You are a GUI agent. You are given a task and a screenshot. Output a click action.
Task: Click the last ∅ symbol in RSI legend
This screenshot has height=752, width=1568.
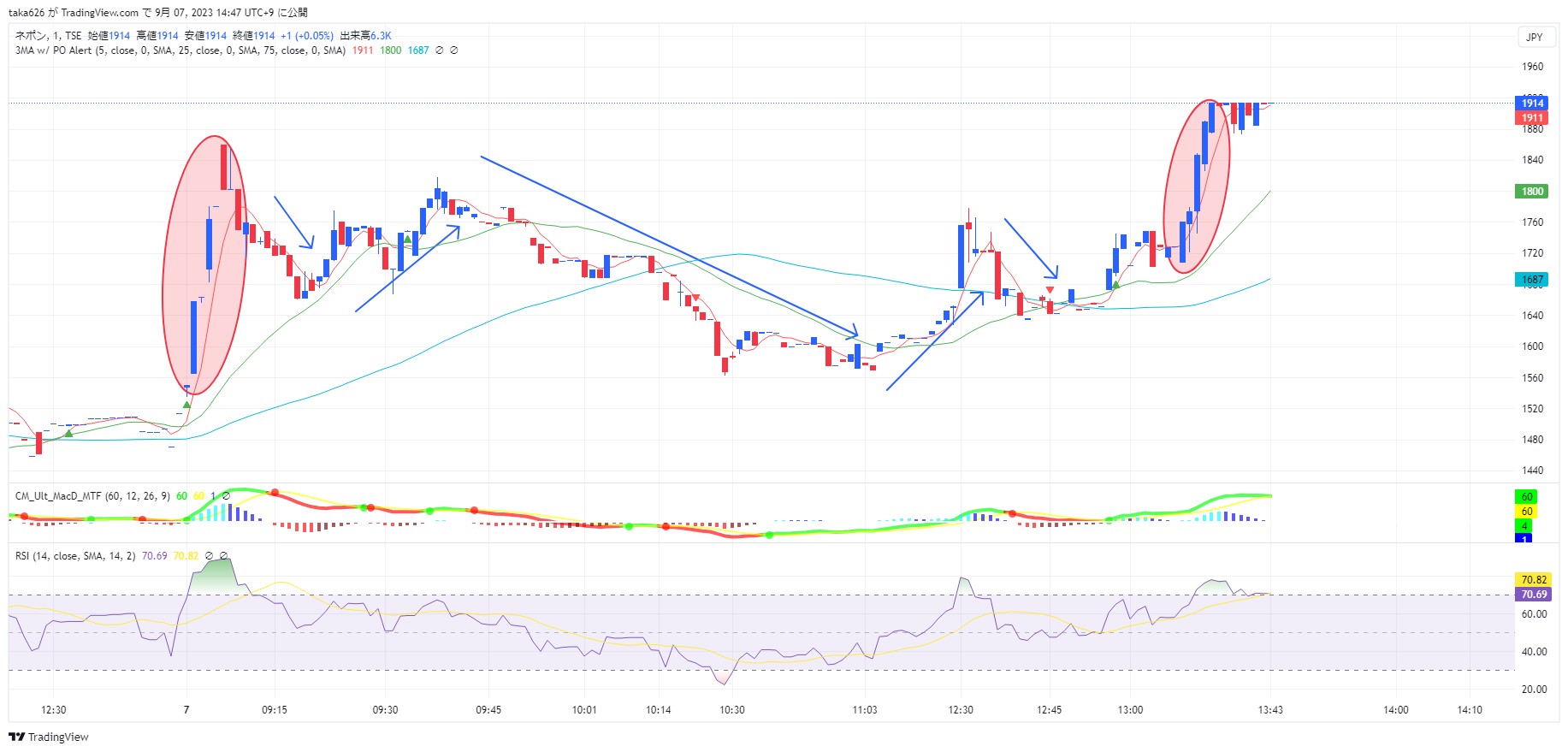tap(224, 556)
